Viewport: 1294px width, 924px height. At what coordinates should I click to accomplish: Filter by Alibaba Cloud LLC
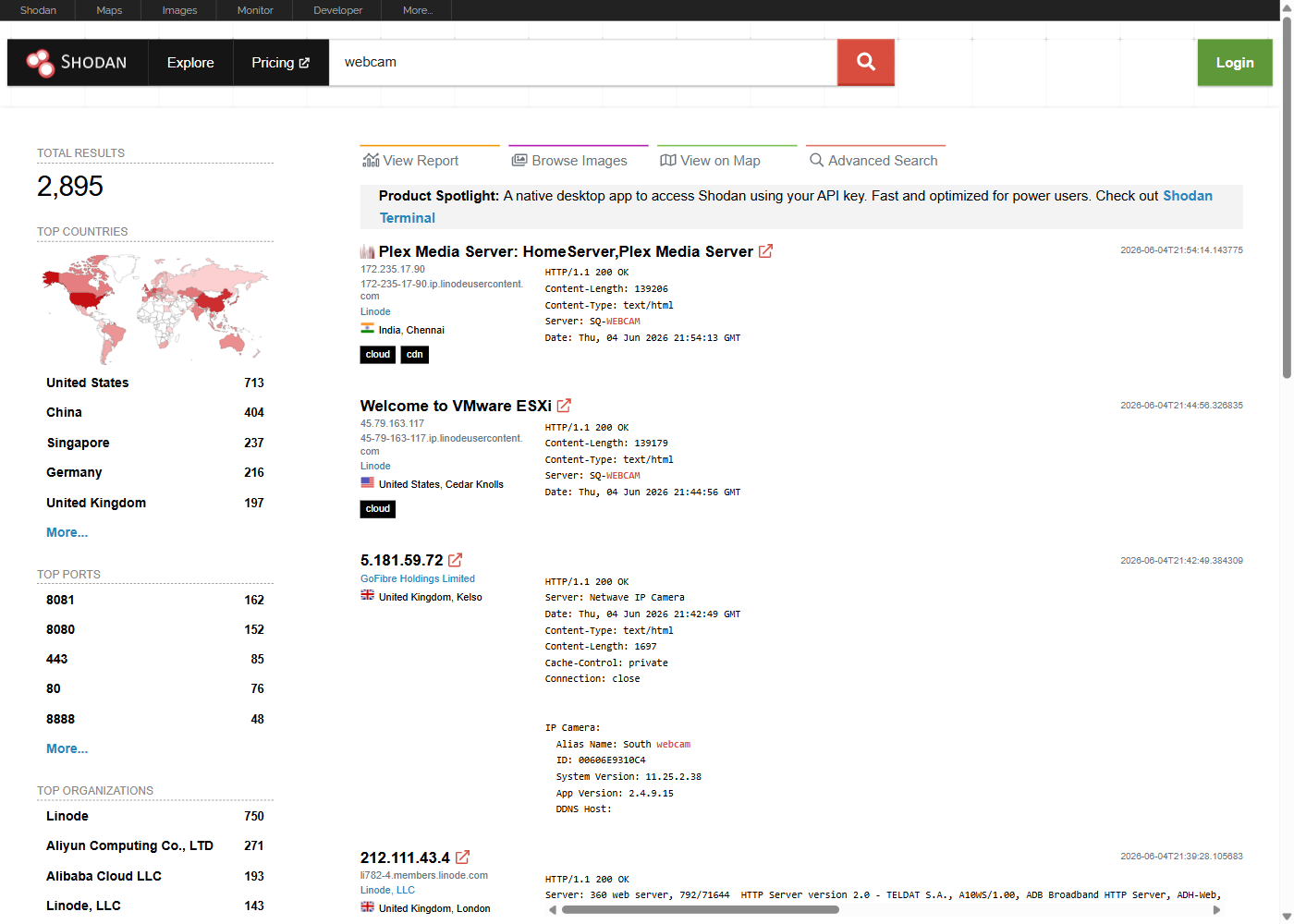[x=155, y=876]
